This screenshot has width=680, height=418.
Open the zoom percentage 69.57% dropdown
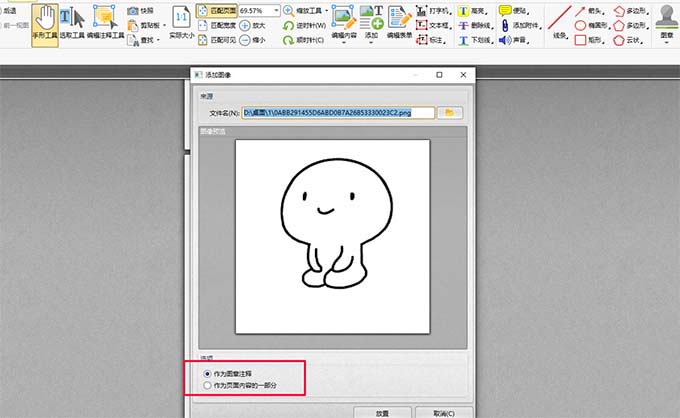point(275,10)
